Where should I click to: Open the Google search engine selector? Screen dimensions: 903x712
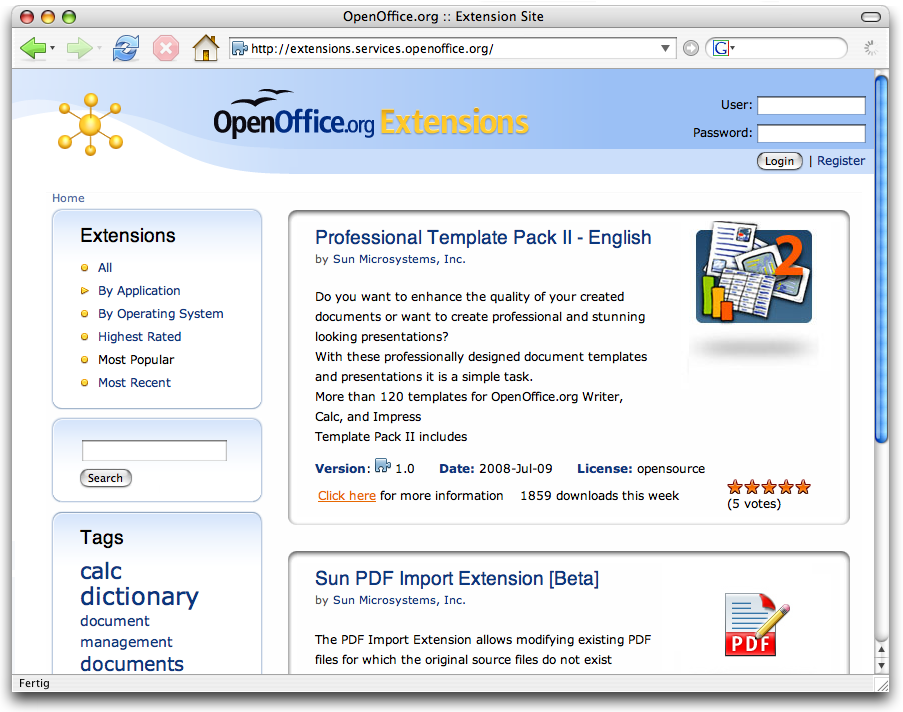click(x=723, y=48)
